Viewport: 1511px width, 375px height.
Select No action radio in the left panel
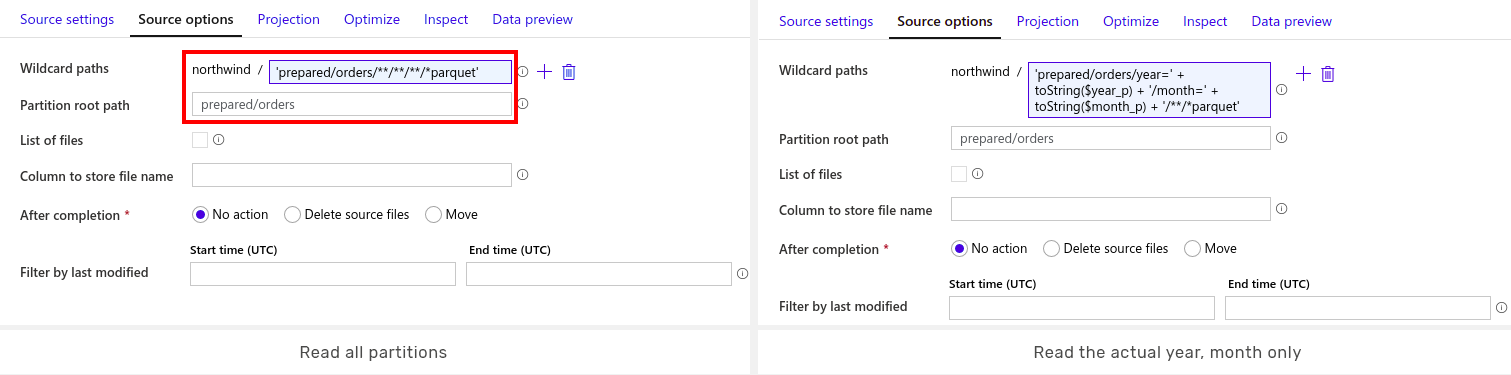click(x=230, y=214)
